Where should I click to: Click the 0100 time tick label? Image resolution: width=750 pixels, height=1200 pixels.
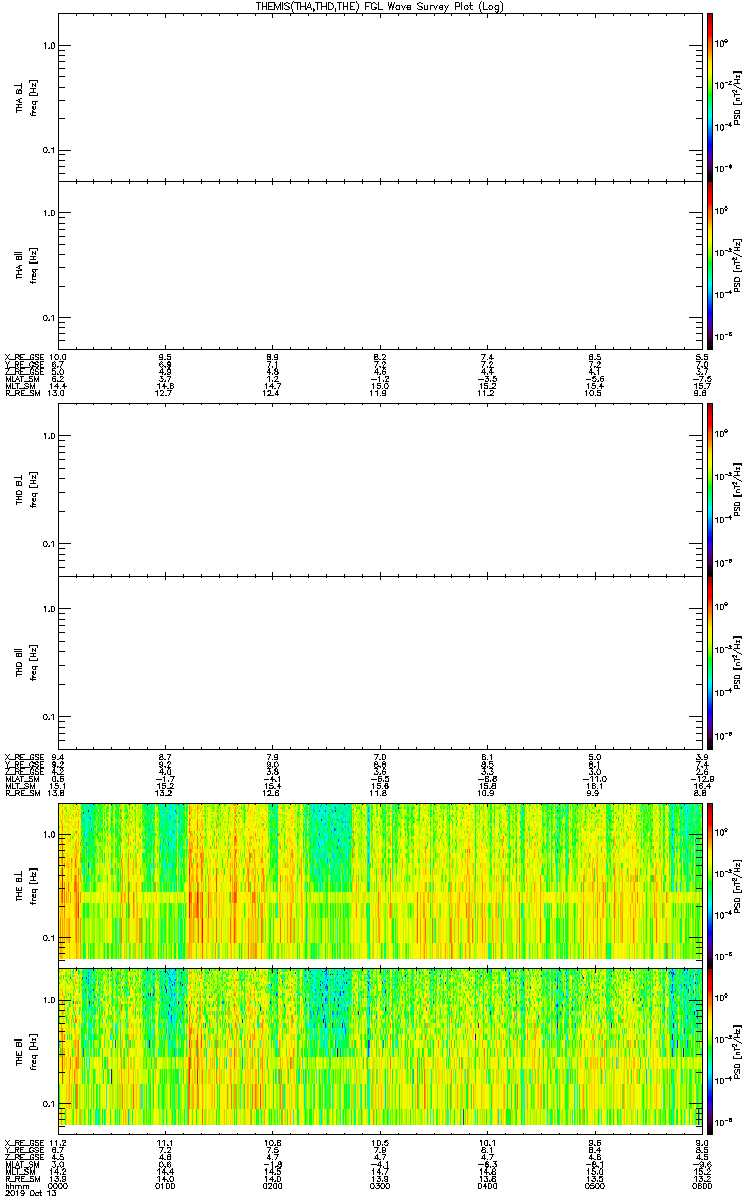[167, 1186]
